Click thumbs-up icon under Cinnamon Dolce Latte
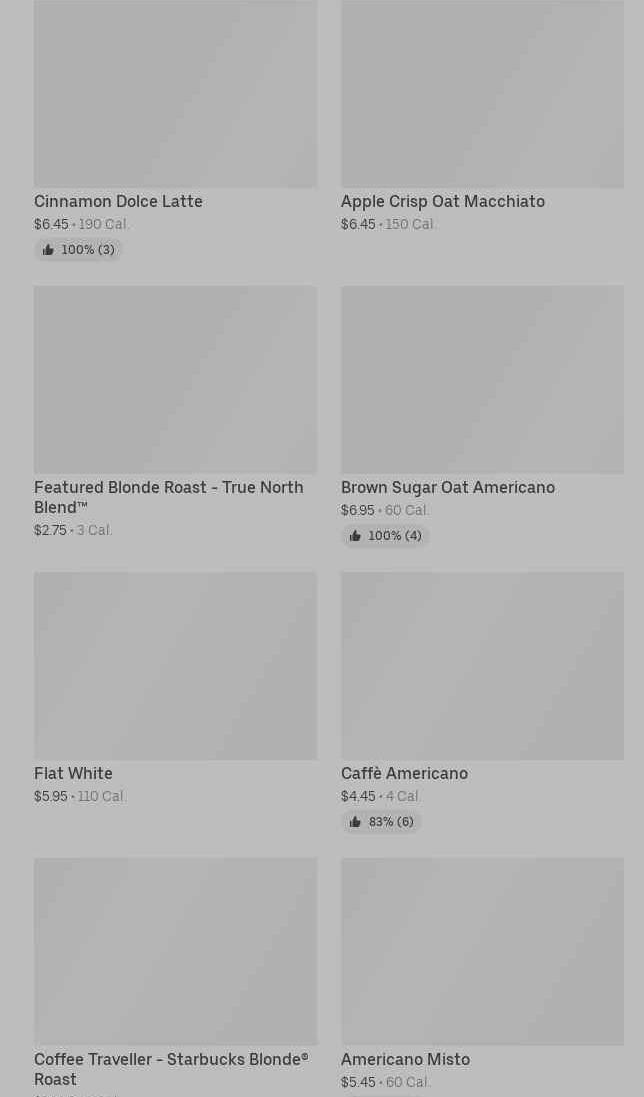The image size is (644, 1097). pos(48,250)
